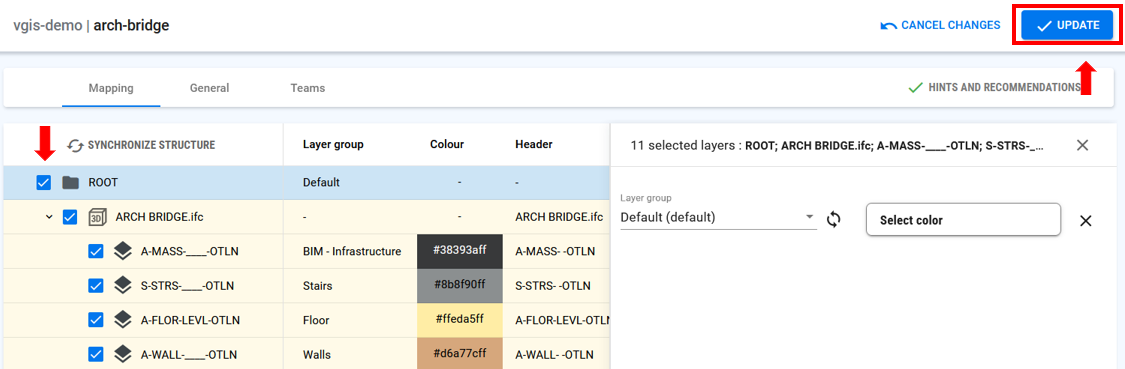Image resolution: width=1125 pixels, height=369 pixels.
Task: Click the Default layer group cell for ROOT
Action: (x=321, y=182)
